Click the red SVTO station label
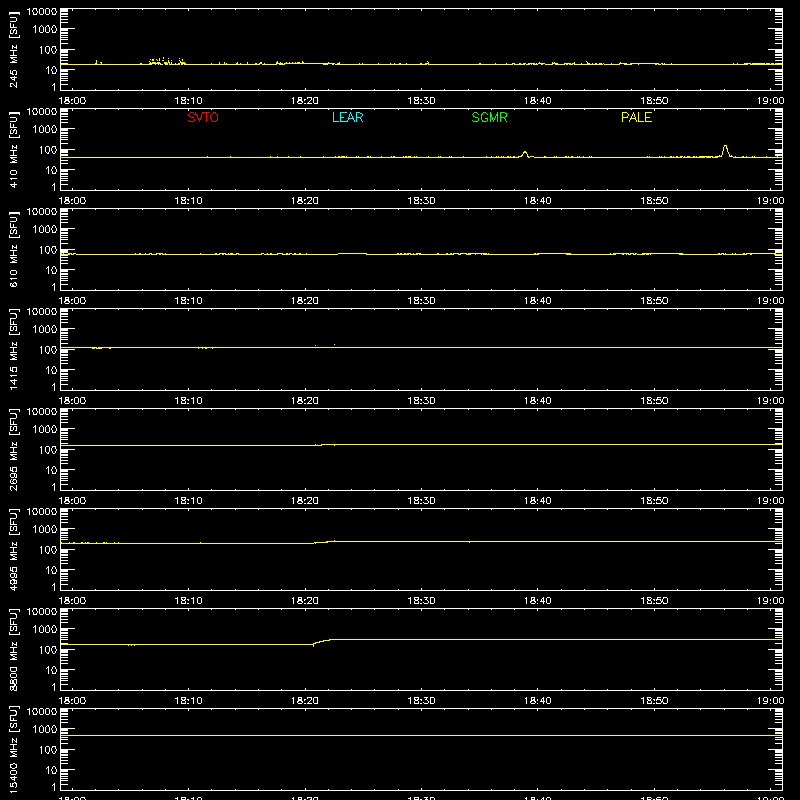The image size is (800, 800). [203, 117]
